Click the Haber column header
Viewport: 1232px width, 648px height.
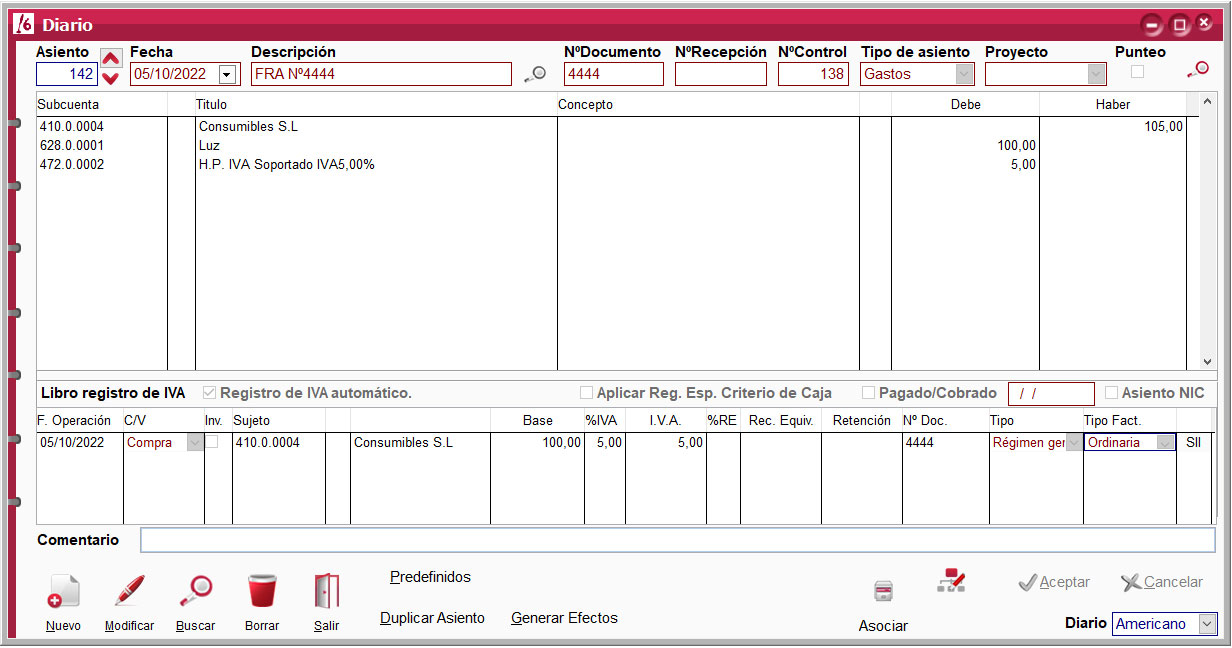[1113, 105]
